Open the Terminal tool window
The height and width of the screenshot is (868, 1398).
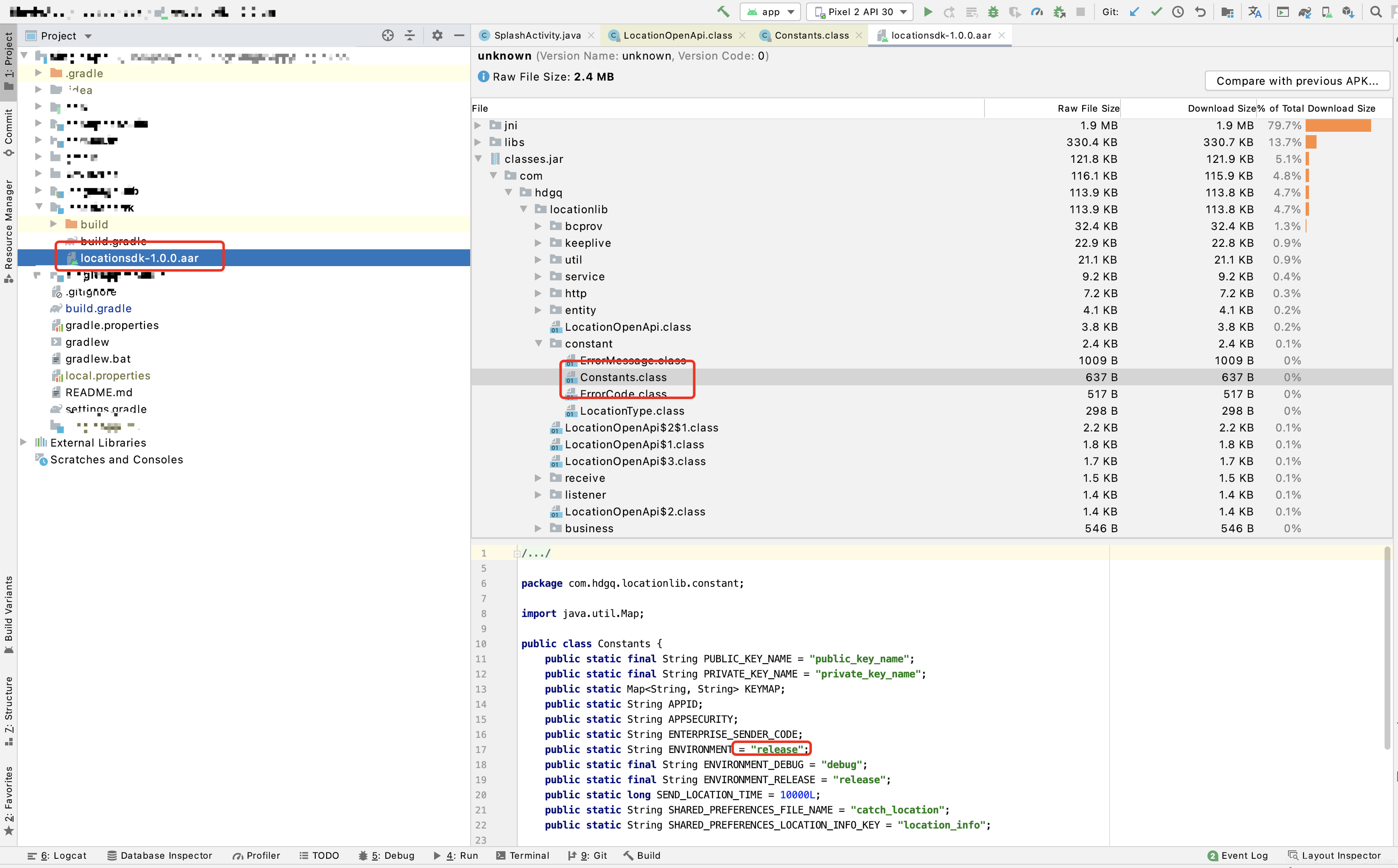point(522,855)
